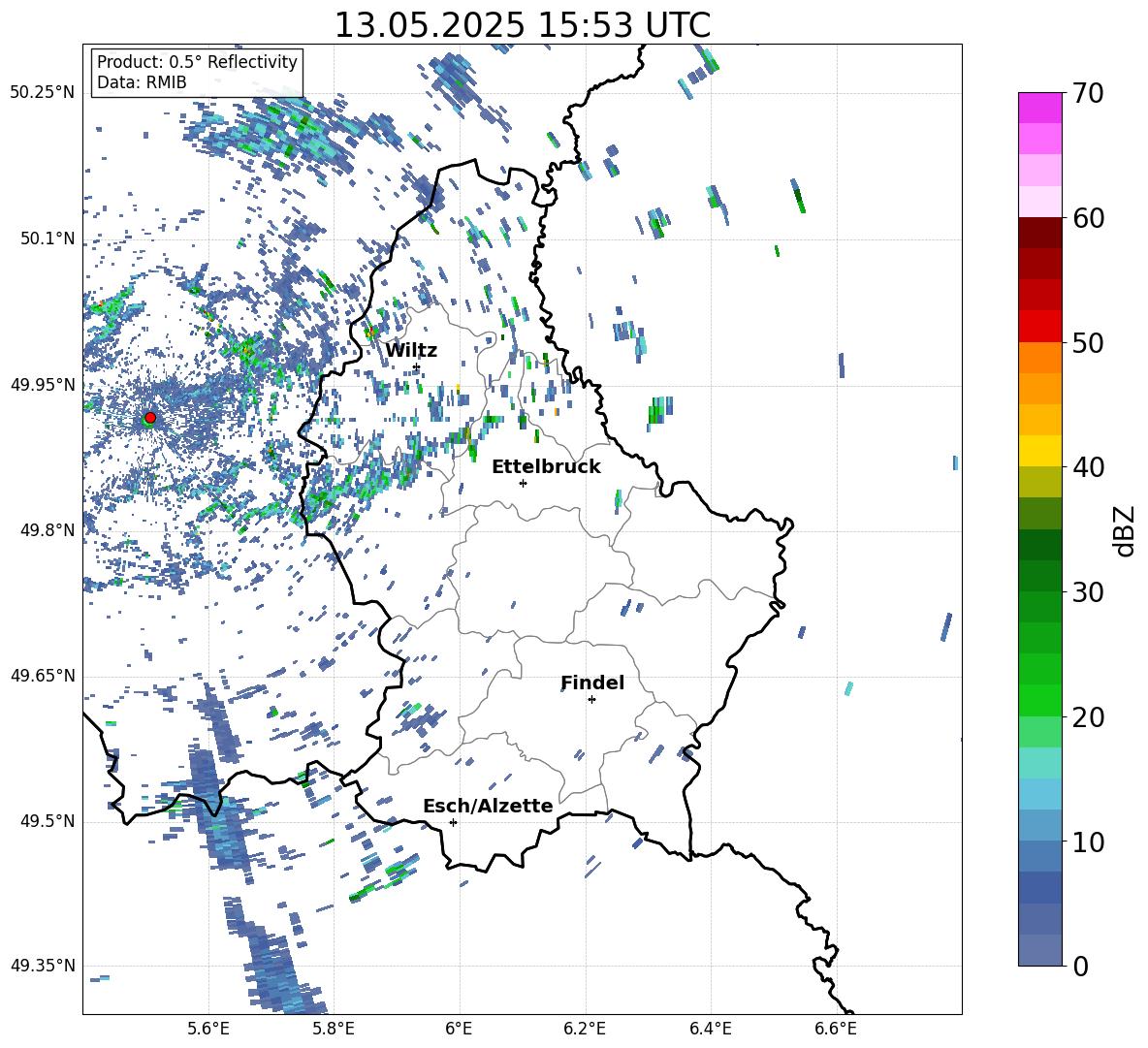This screenshot has height=1048, width=1148.
Task: Click the dark red colorbar segment below 60
Action: tap(1040, 233)
